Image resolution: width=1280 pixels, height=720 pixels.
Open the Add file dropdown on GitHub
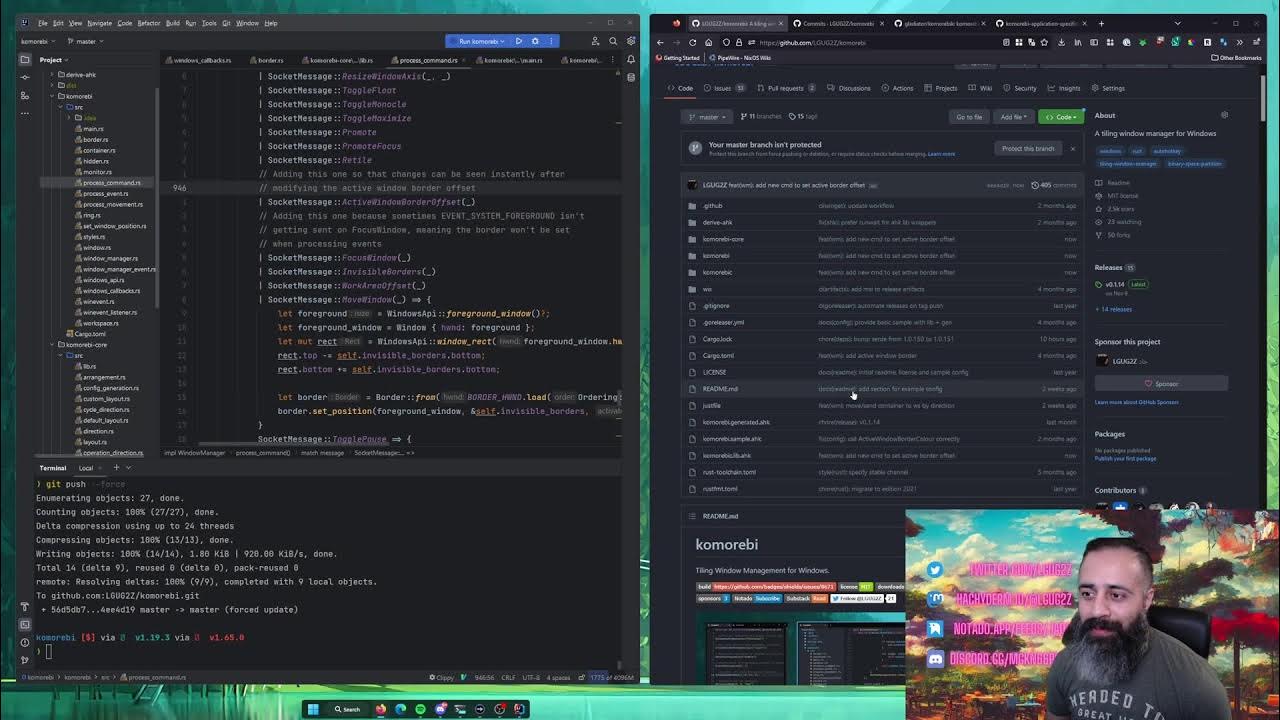click(1013, 117)
